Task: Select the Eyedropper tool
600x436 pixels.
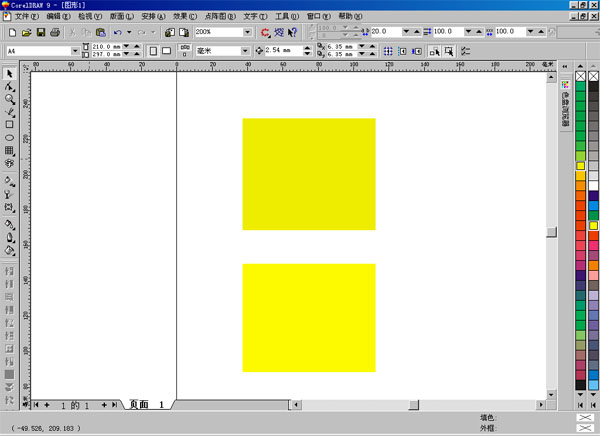Action: [x=10, y=224]
